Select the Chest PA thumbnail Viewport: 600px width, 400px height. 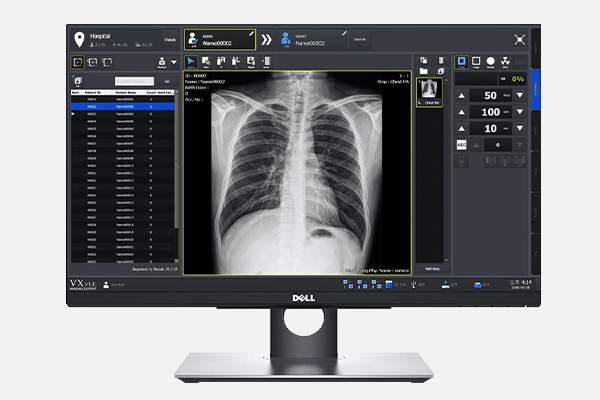(429, 92)
